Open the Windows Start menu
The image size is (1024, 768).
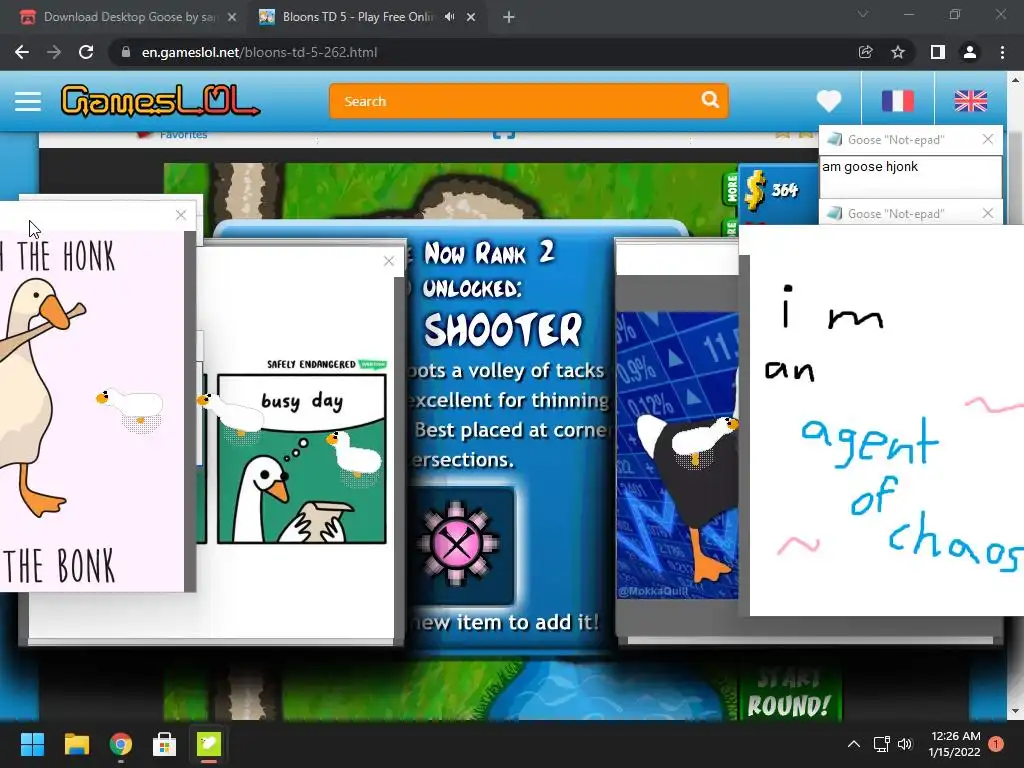[32, 744]
